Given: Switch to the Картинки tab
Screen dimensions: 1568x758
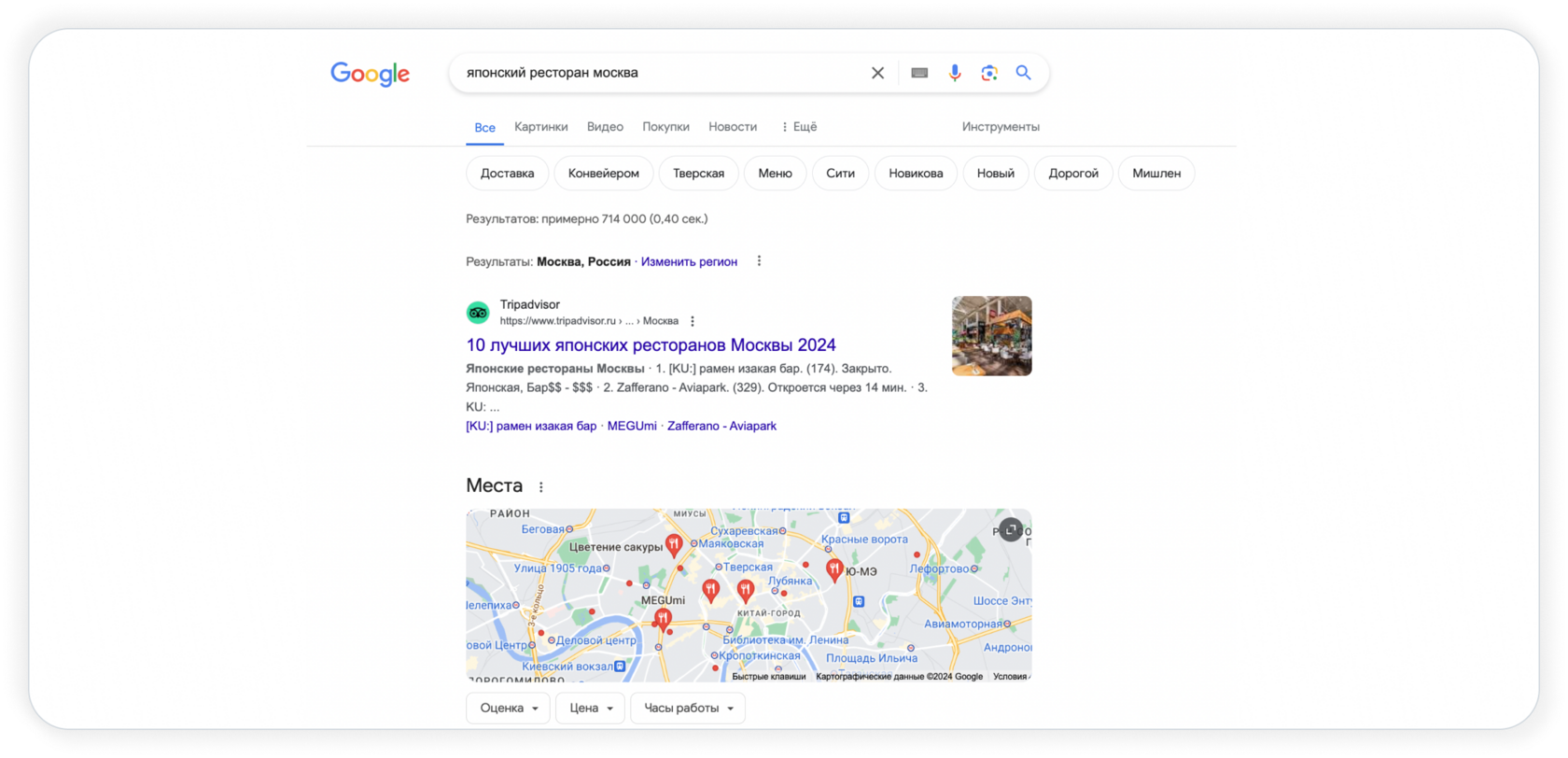Looking at the screenshot, I should pos(541,127).
